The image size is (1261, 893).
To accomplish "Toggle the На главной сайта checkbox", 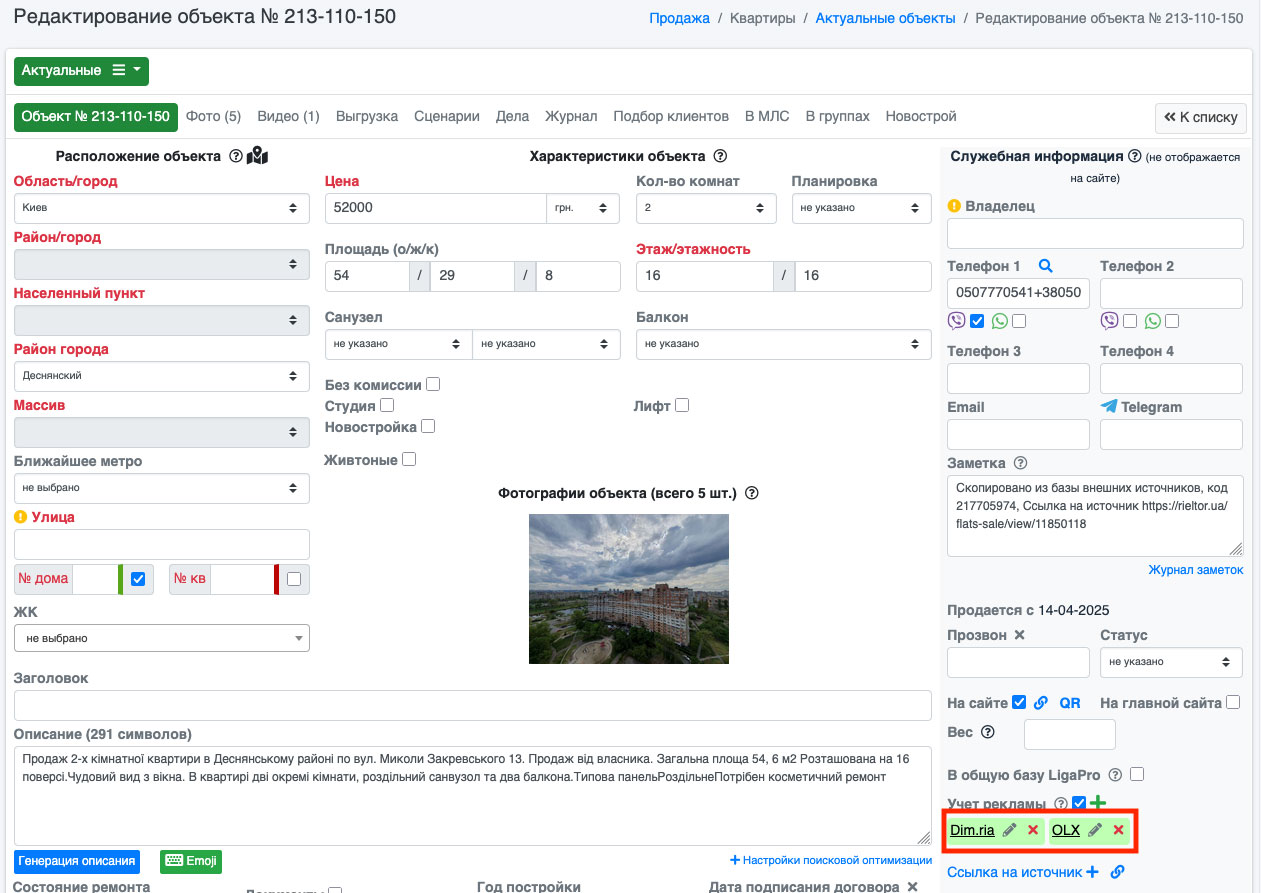I will (x=1233, y=702).
